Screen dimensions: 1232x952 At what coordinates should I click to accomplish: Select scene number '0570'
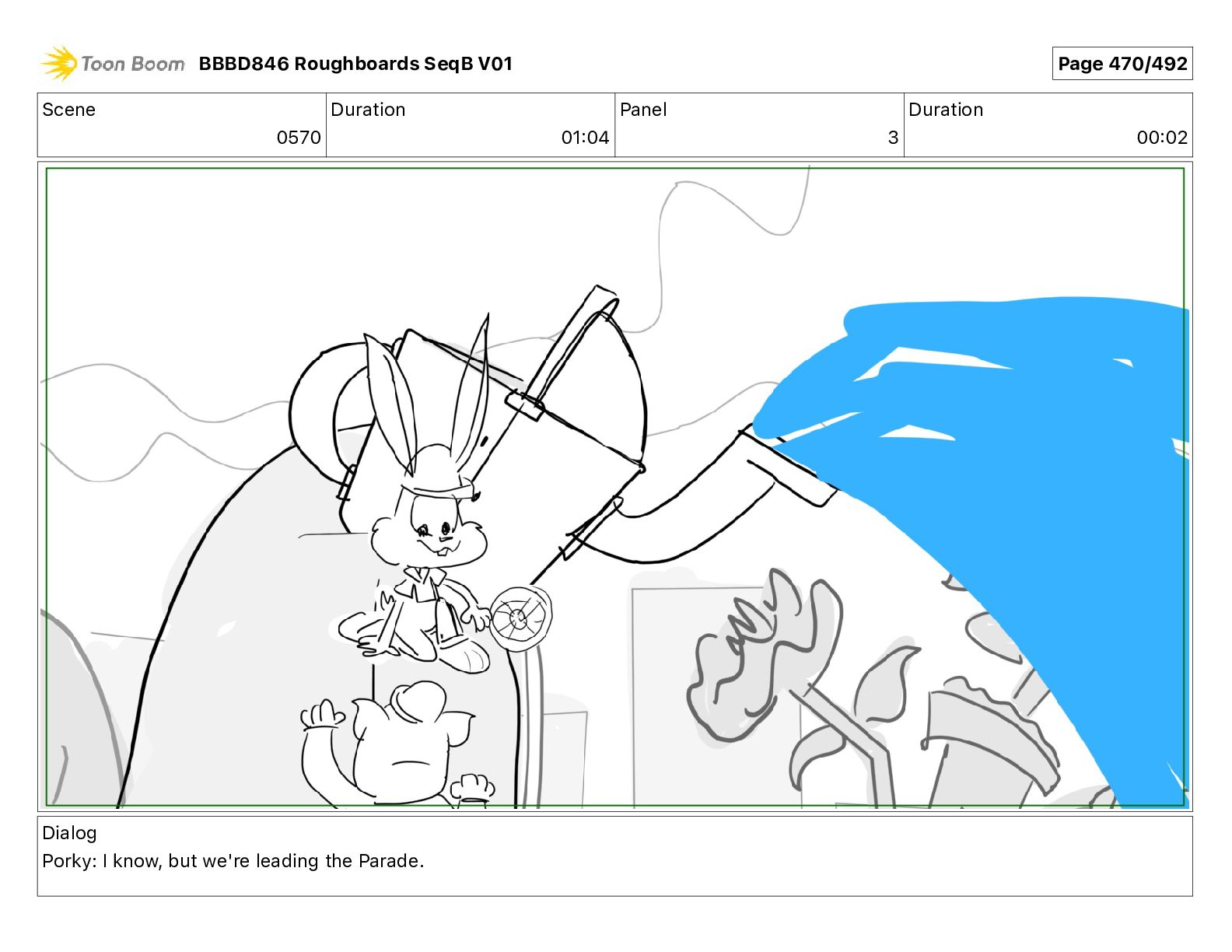tap(299, 138)
